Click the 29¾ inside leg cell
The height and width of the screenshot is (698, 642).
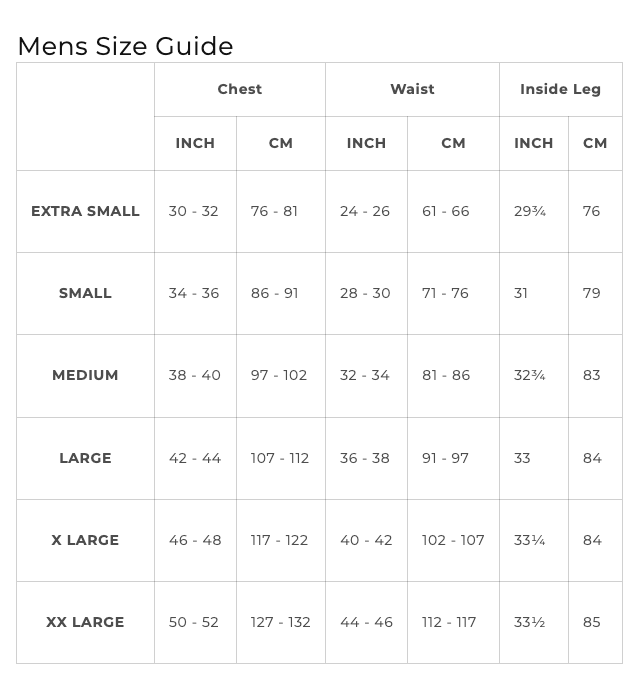pos(529,211)
